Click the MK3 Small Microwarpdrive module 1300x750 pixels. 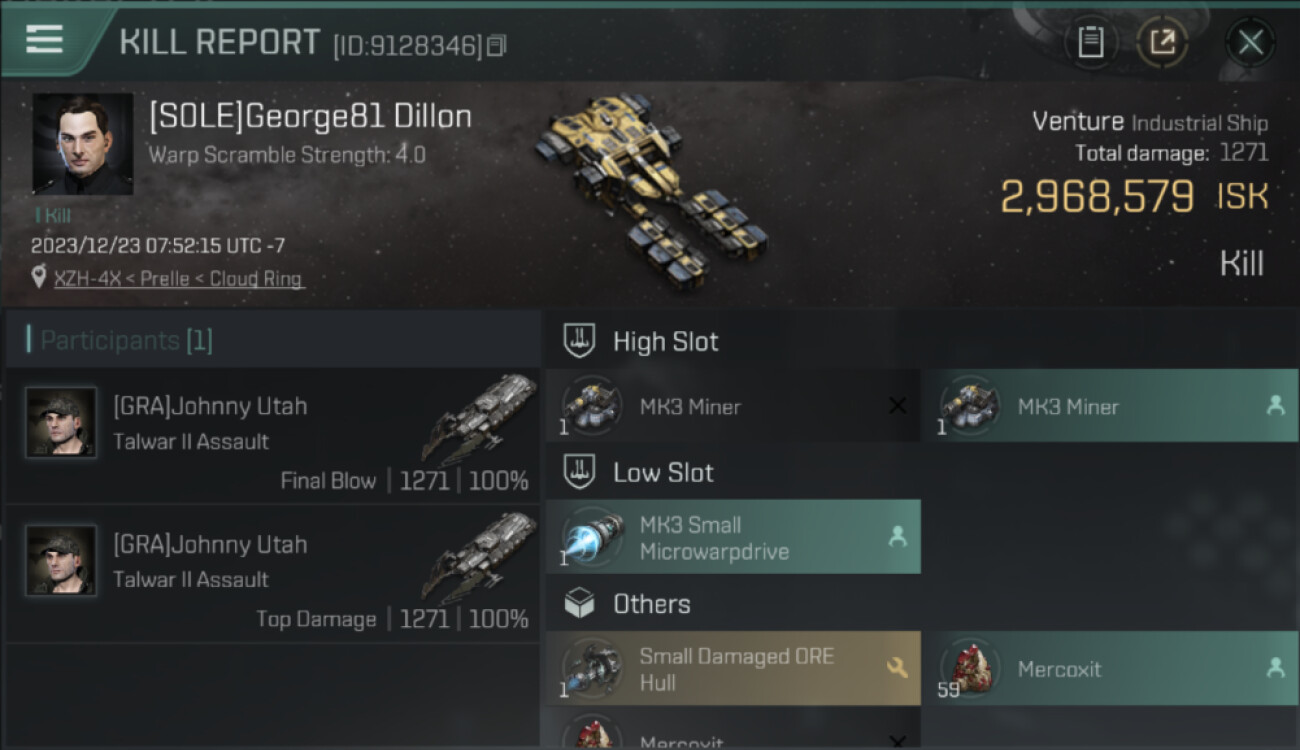[x=733, y=538]
